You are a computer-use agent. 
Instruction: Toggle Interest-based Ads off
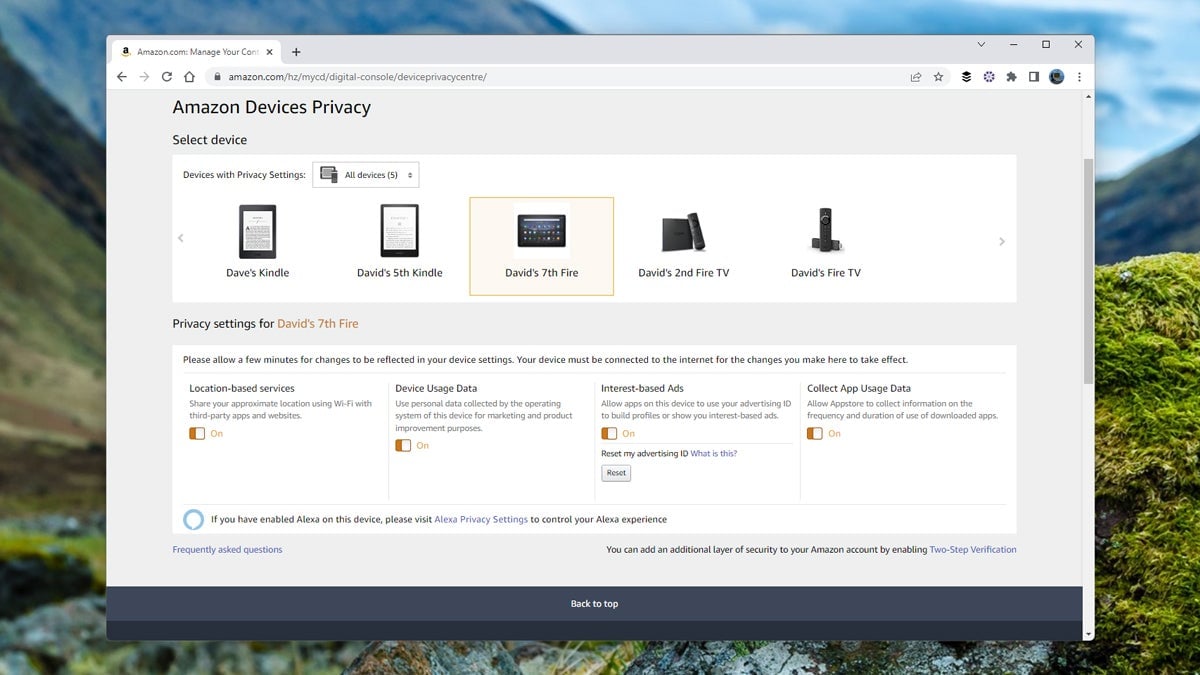[x=609, y=433]
